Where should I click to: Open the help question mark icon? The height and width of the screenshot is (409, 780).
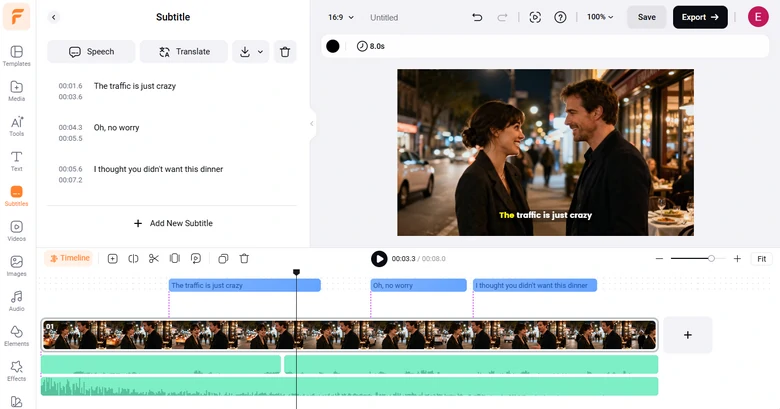(560, 17)
